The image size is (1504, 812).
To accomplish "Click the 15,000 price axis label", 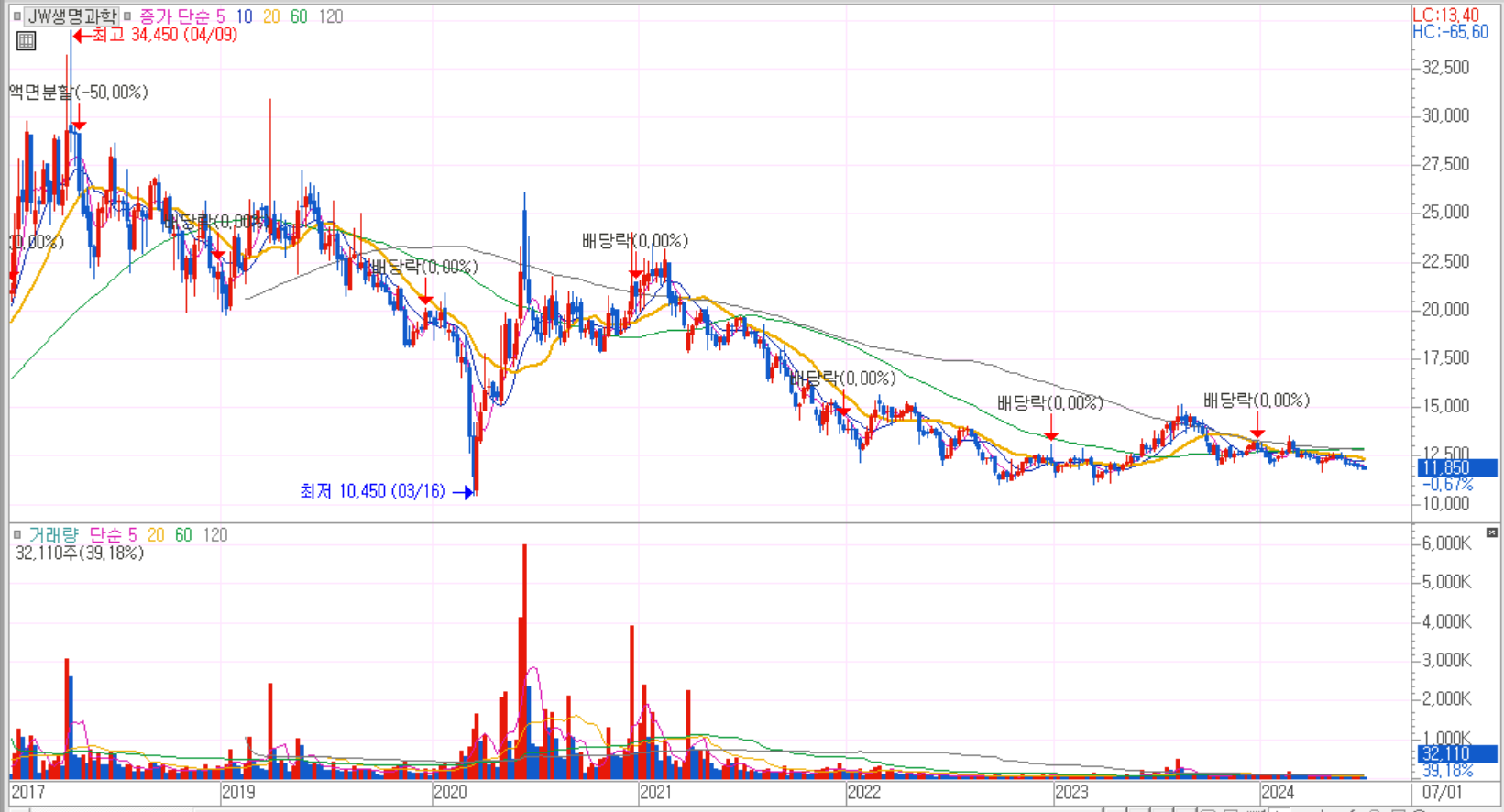I will tap(1445, 406).
